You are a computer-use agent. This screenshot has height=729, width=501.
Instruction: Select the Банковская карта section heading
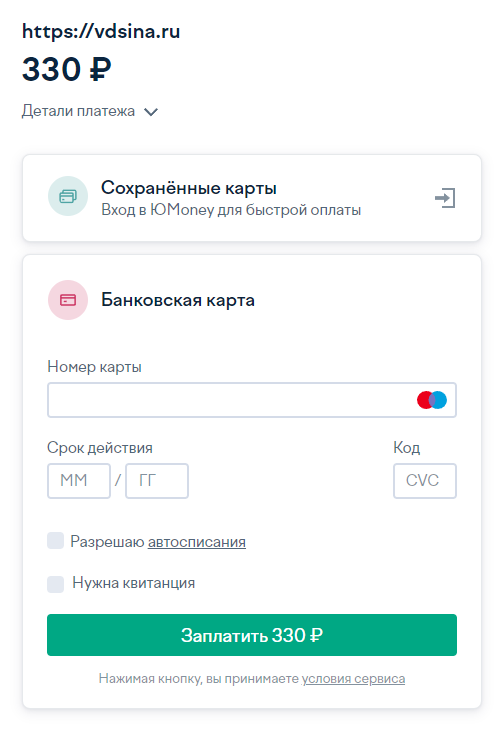(178, 300)
